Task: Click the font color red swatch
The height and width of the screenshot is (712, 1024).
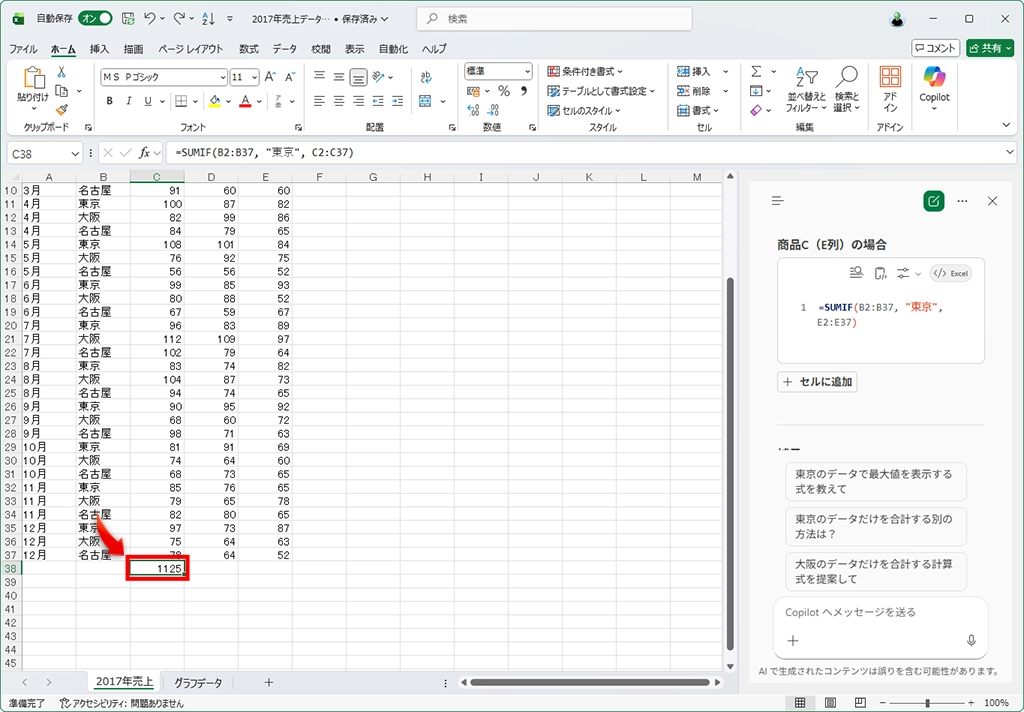Action: click(245, 101)
